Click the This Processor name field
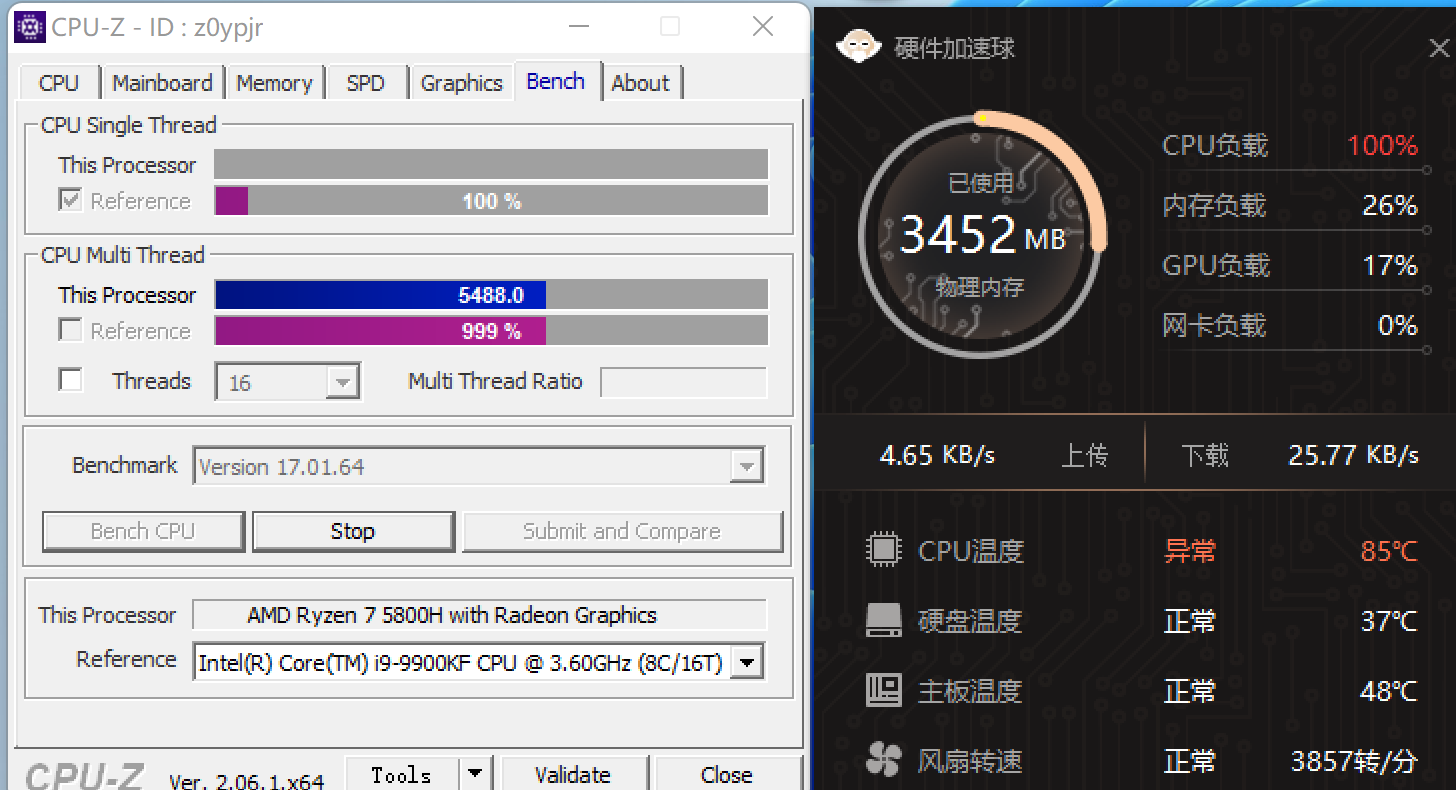Viewport: 1456px width, 790px height. (x=480, y=615)
